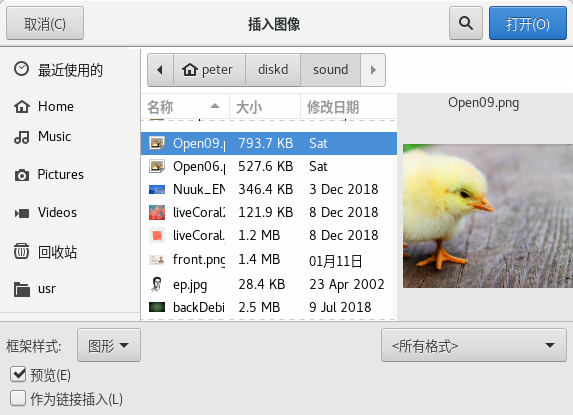Click the search magnifier icon button

[466, 23]
